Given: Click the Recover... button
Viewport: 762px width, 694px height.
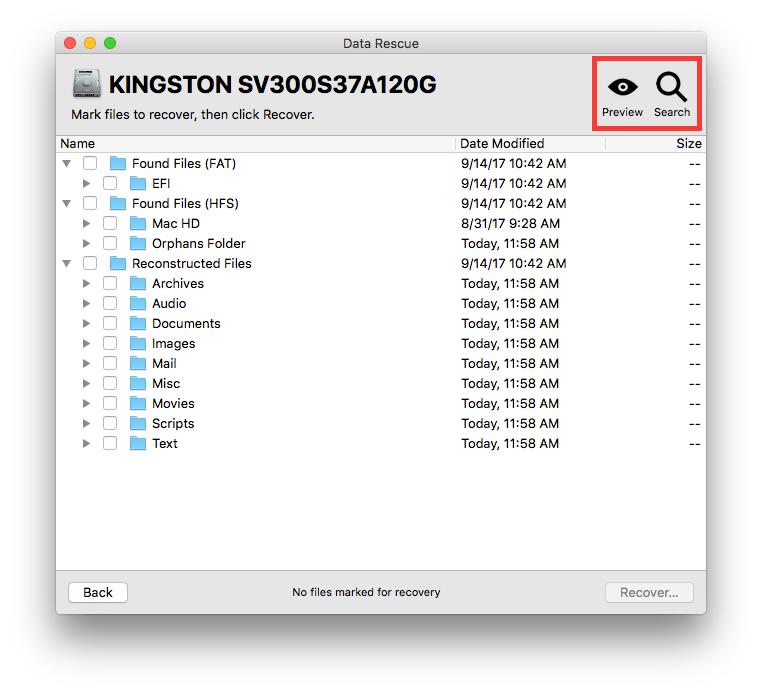Looking at the screenshot, I should tap(649, 592).
